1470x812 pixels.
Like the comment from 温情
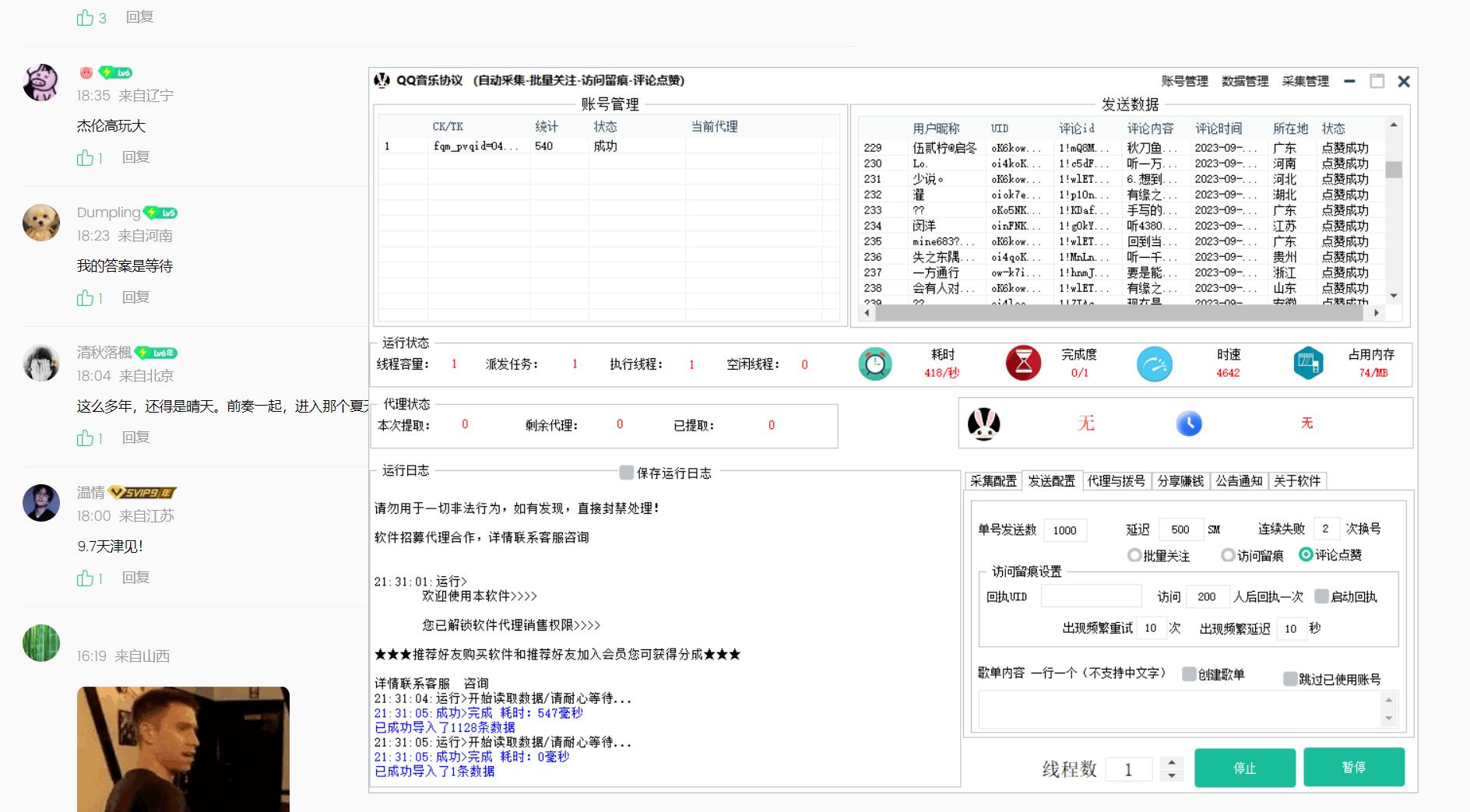tap(85, 578)
